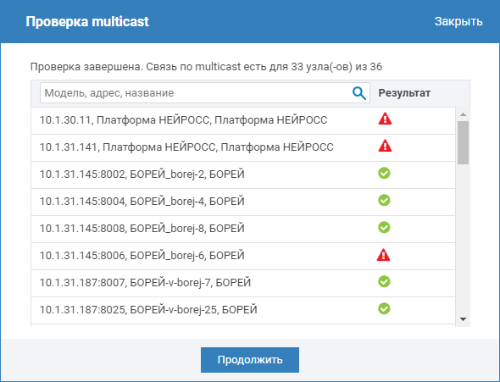Click green check icon for borej-2 row

click(x=384, y=173)
